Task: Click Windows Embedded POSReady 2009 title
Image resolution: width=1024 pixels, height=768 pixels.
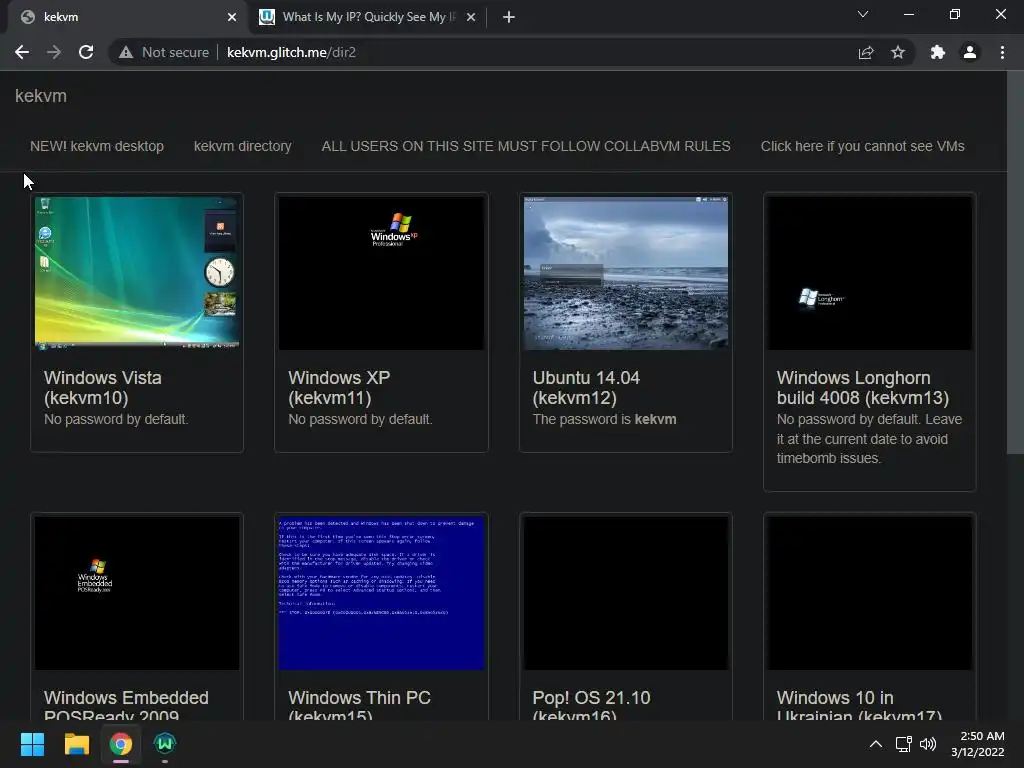Action: (126, 705)
